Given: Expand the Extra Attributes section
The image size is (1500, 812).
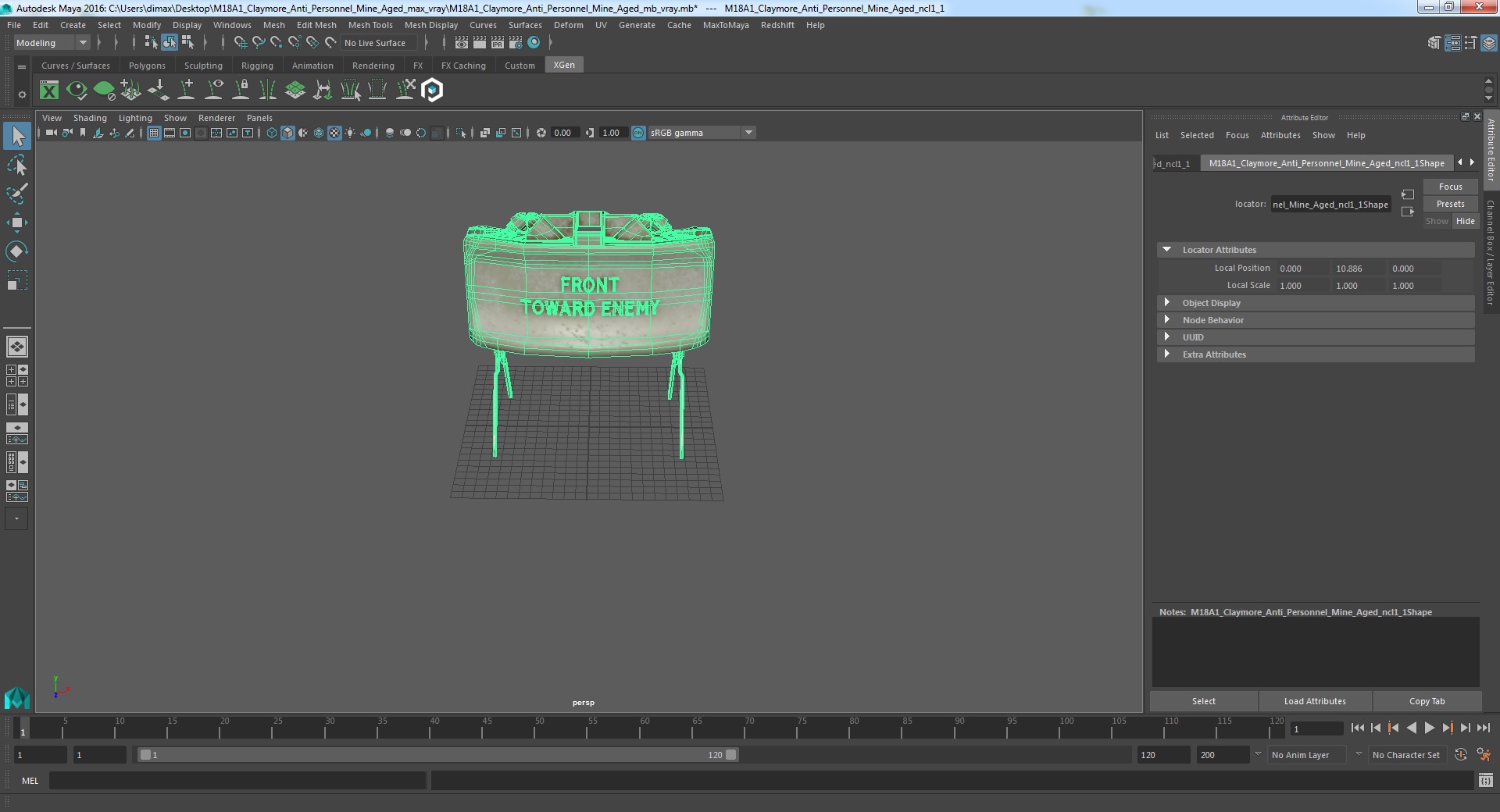Looking at the screenshot, I should pos(1167,354).
